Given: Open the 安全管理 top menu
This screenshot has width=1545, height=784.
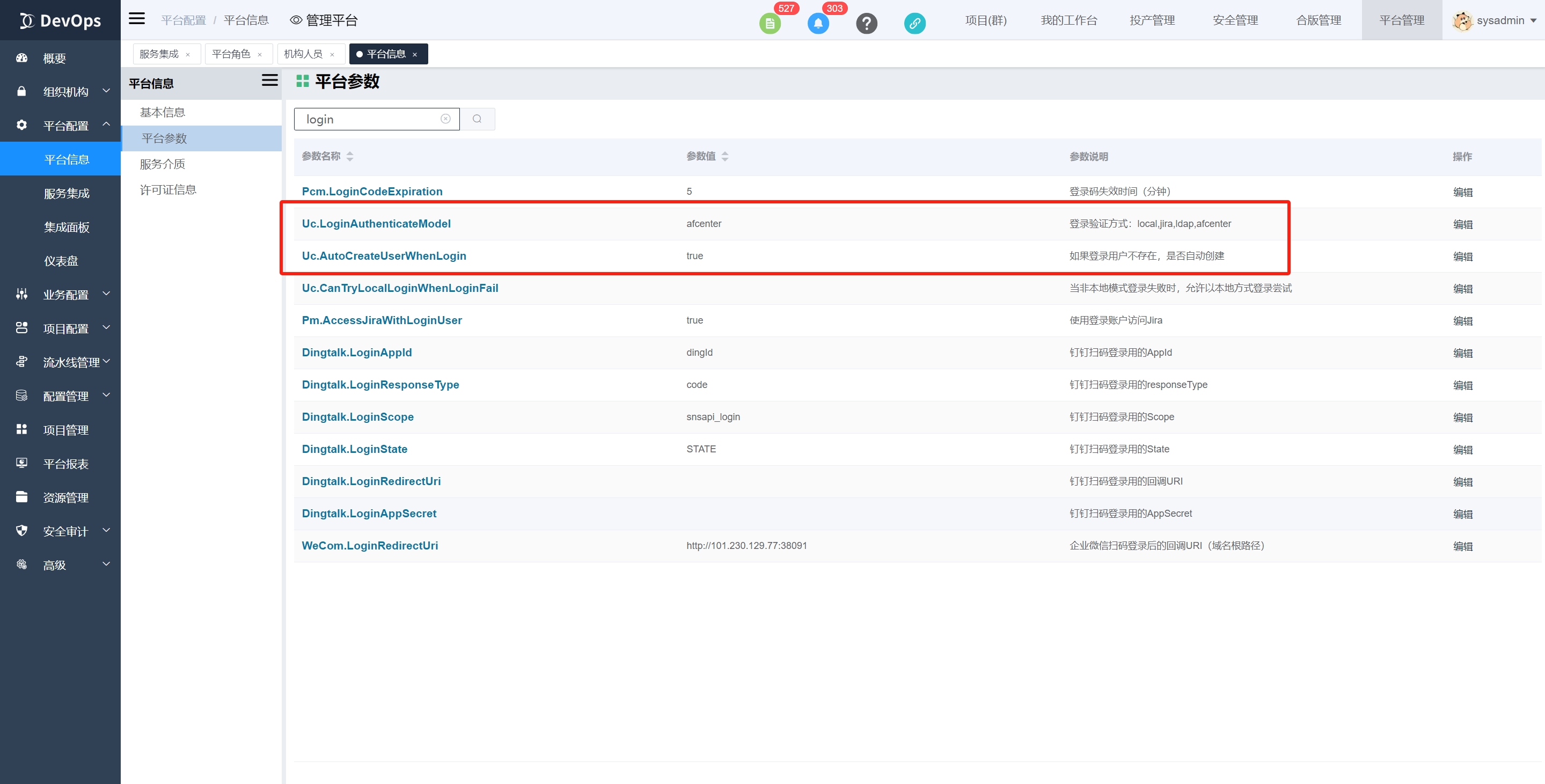Looking at the screenshot, I should pos(1235,20).
